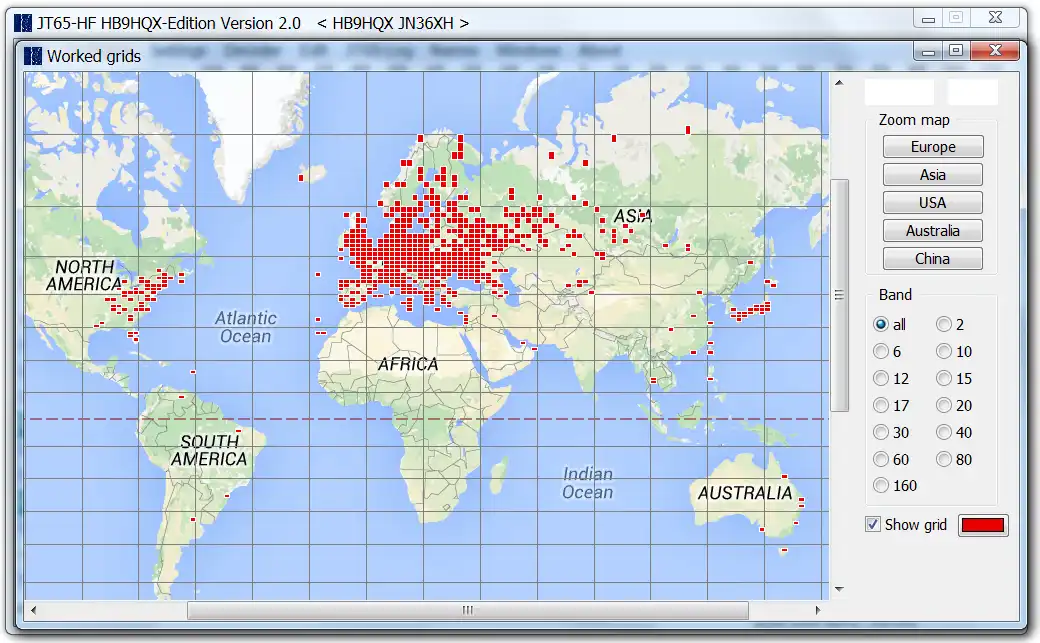Screen dimensions: 1040x643
Task: Click the horizontal map scrollbar thumb
Action: 468,610
